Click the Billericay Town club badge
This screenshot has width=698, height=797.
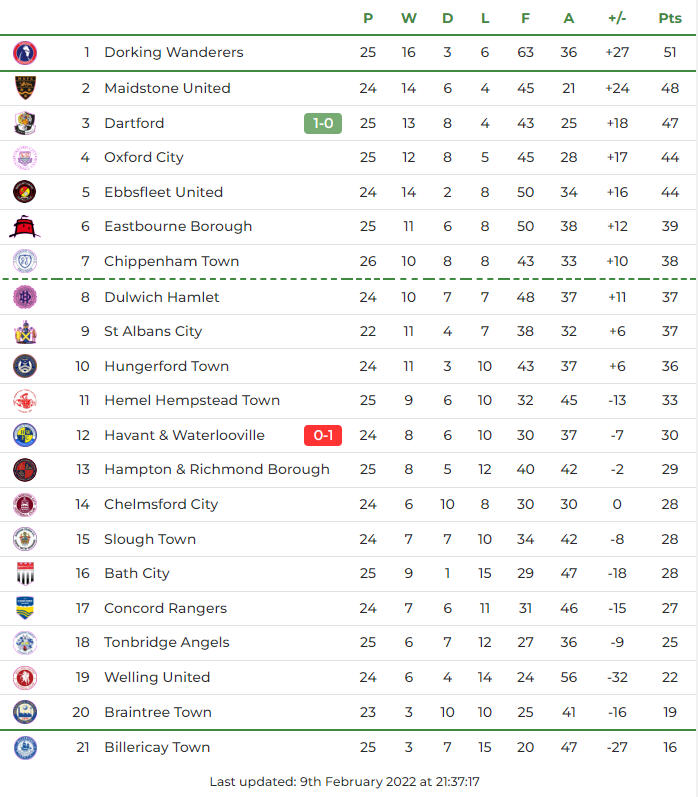point(25,747)
